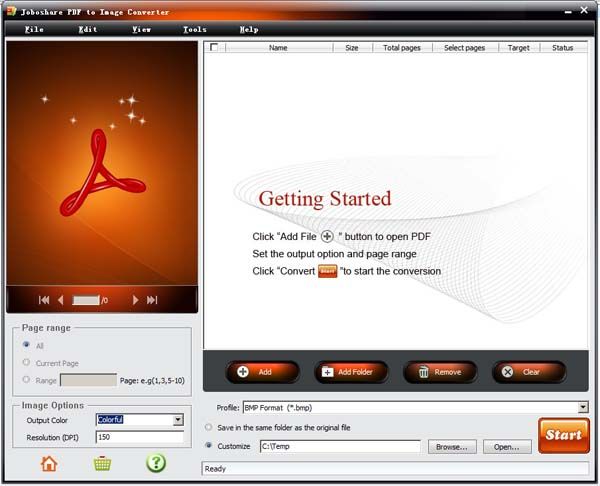Choose Save in the same folder option

click(208, 428)
